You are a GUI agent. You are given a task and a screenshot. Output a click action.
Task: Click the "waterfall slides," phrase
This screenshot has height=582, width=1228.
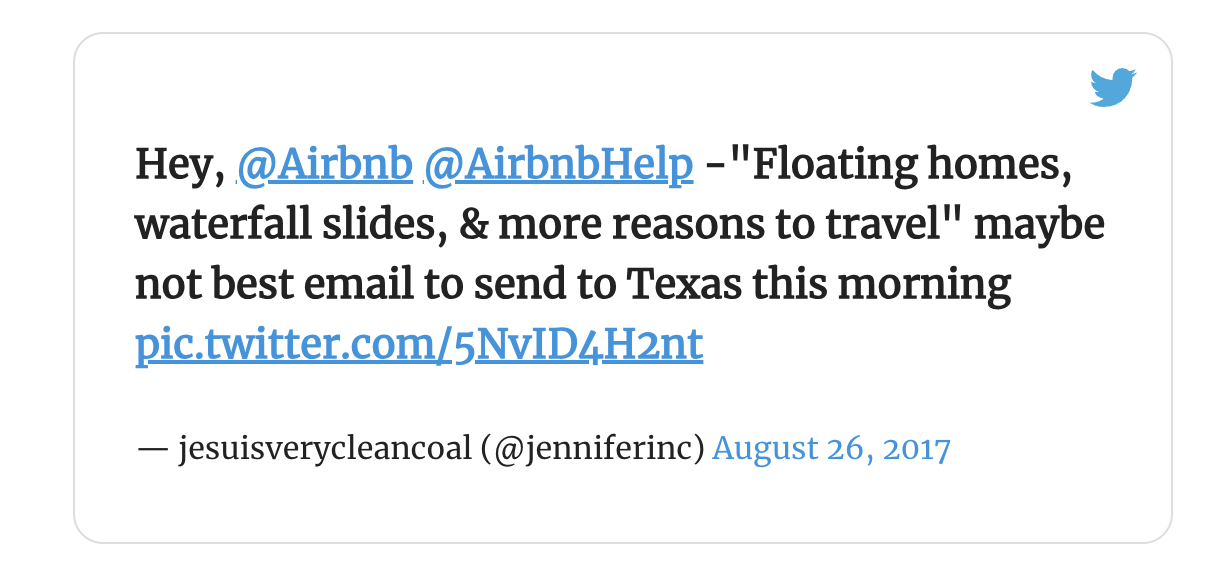pyautogui.click(x=290, y=227)
